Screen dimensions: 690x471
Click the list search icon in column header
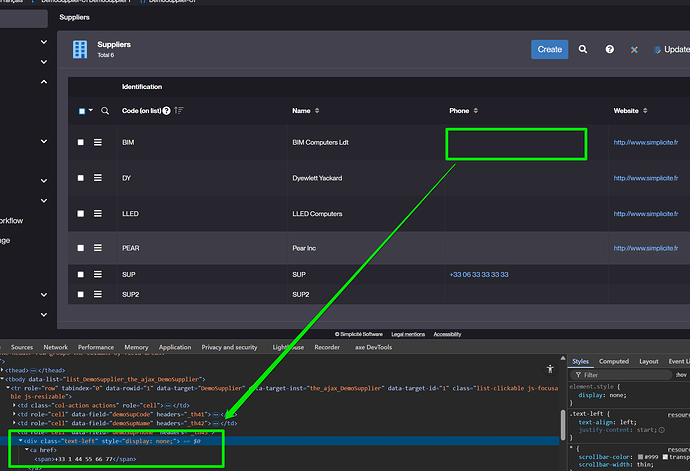point(105,110)
